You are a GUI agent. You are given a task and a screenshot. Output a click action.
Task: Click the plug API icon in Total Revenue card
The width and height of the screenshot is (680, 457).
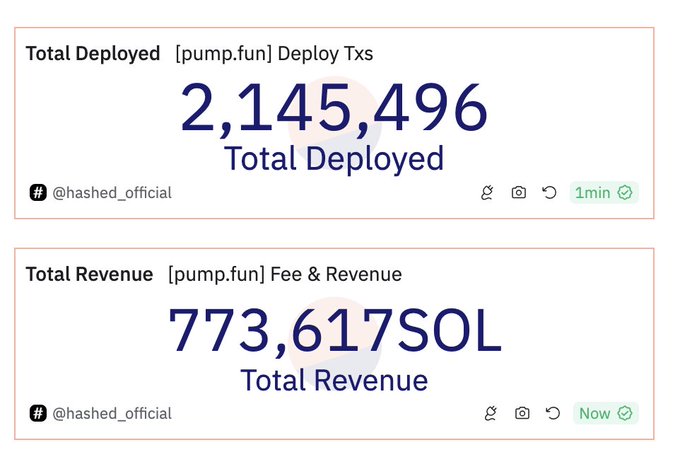[x=490, y=413]
